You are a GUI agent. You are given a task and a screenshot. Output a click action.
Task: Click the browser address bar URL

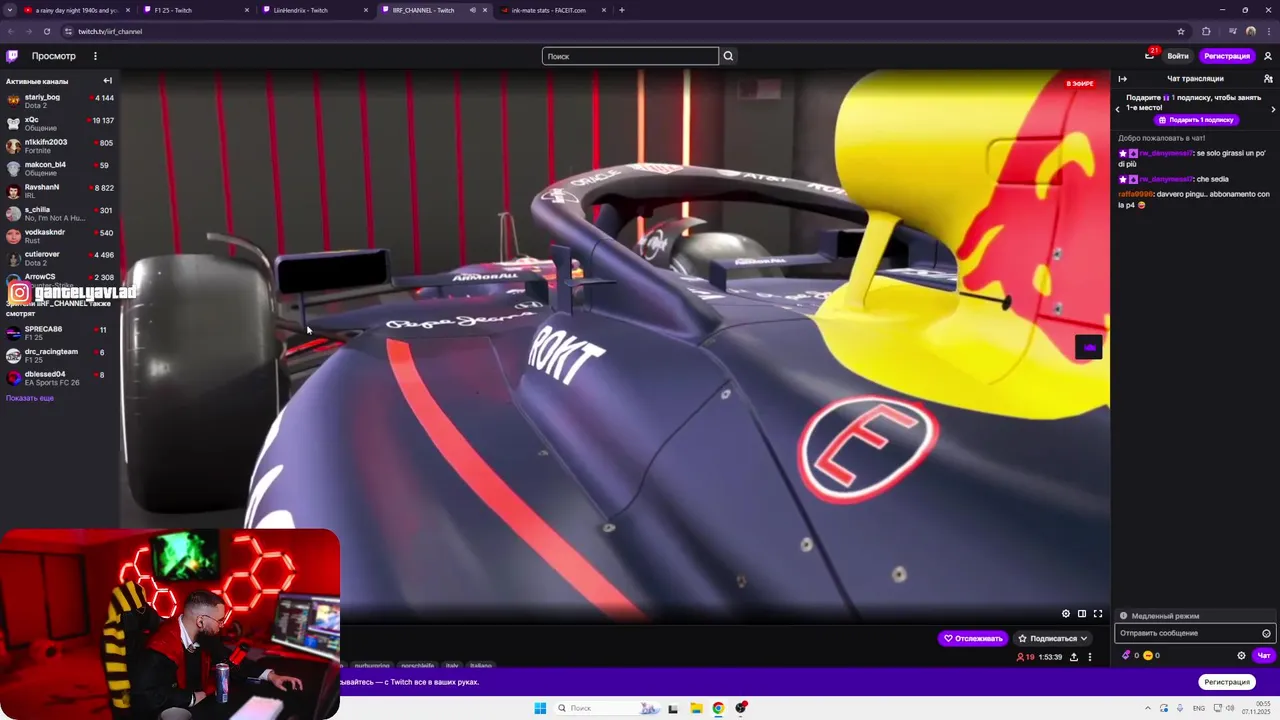(110, 31)
